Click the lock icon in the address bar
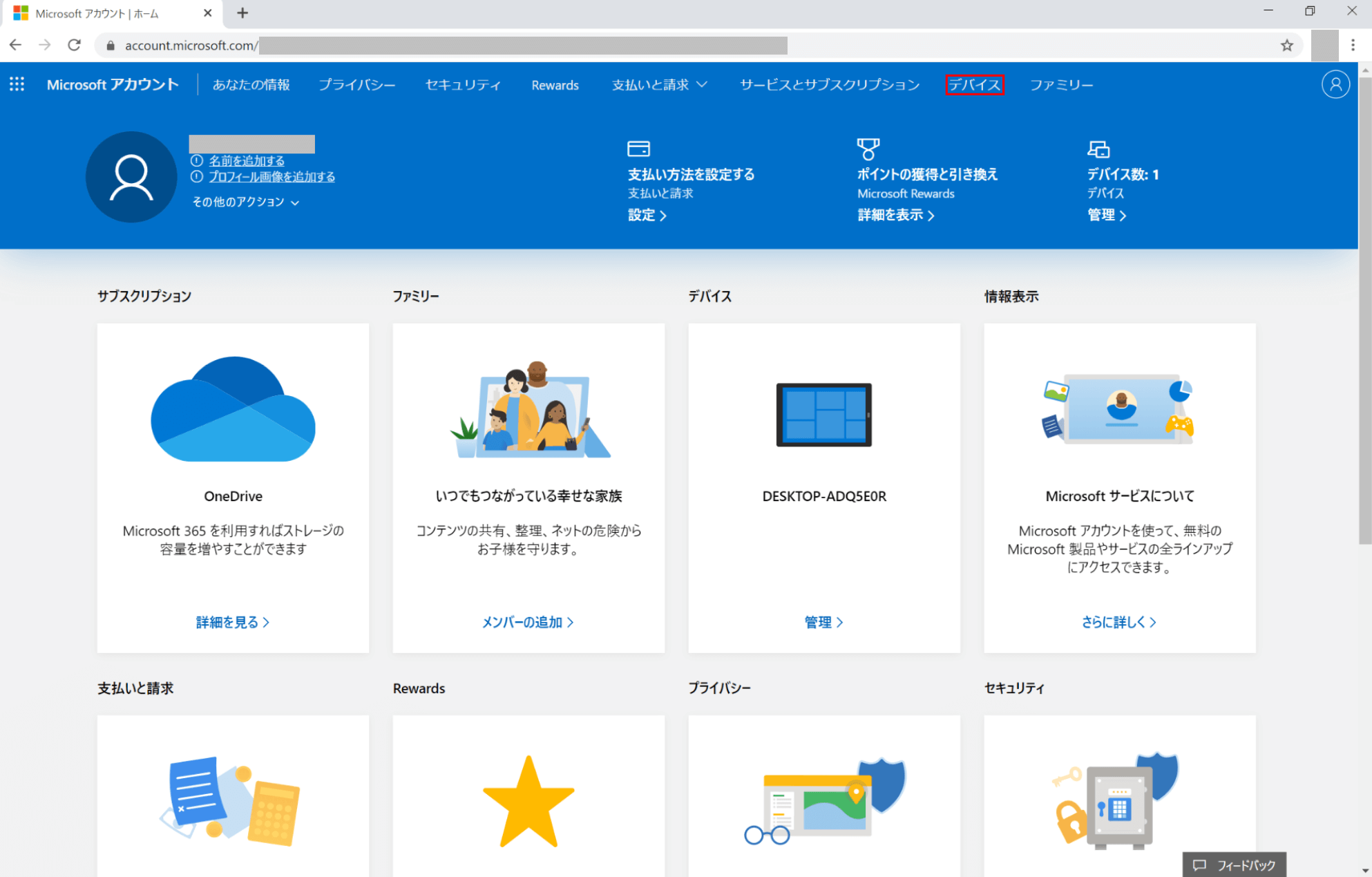1372x877 pixels. (110, 46)
